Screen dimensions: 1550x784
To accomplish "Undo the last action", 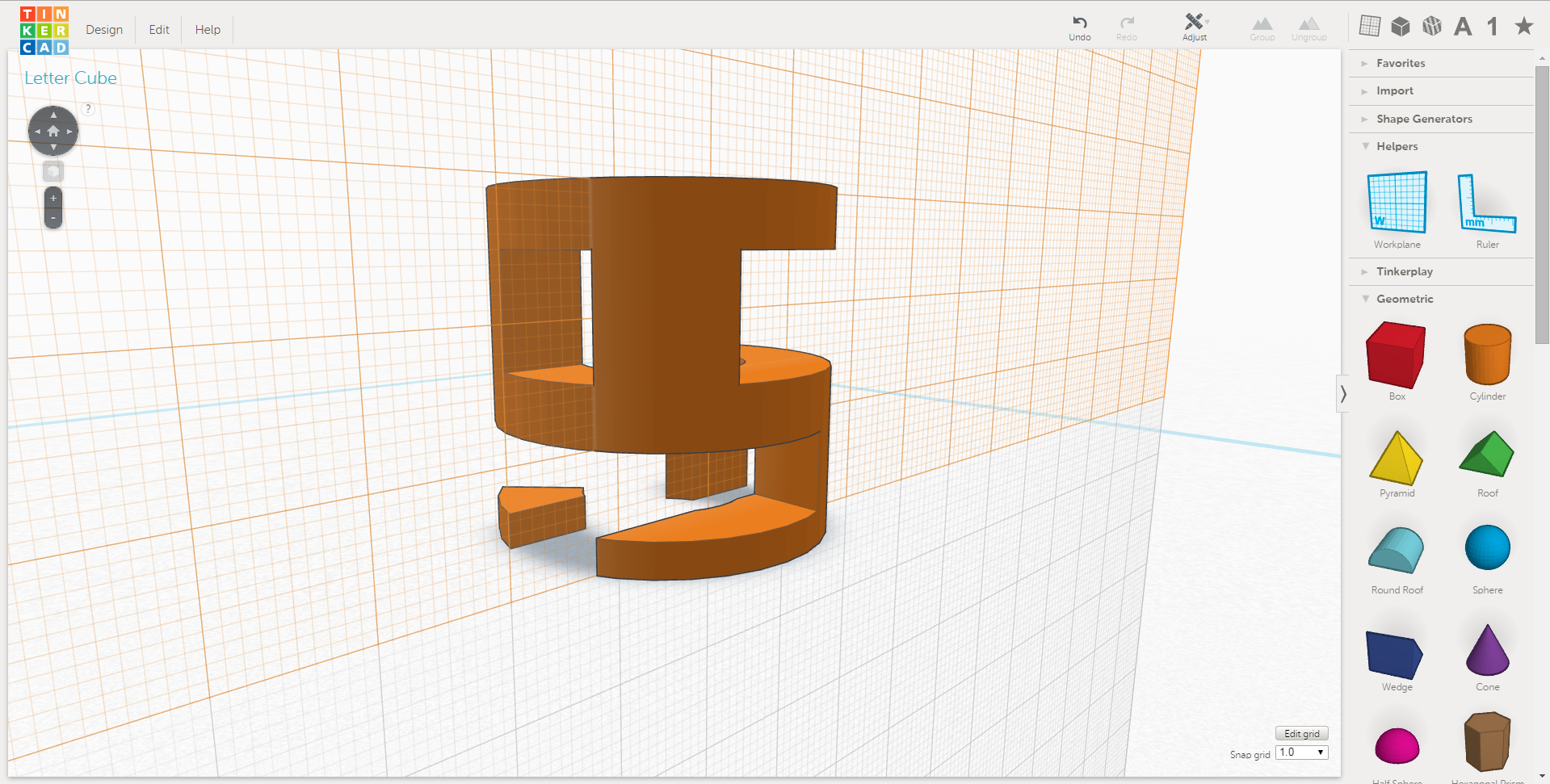I will tap(1079, 26).
